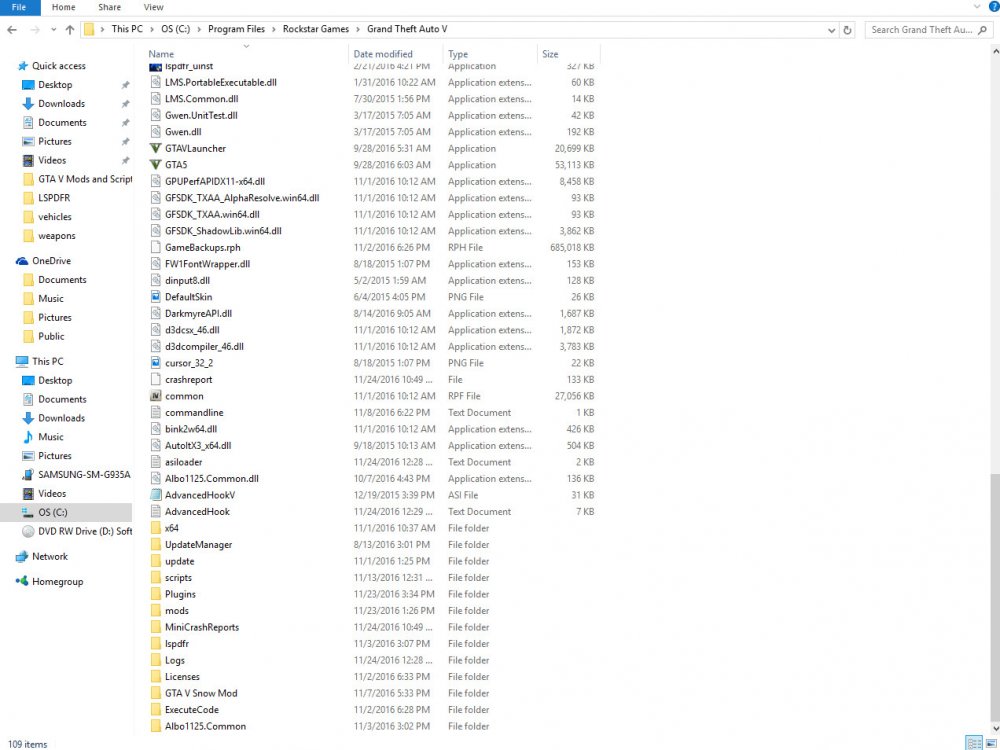Select vehicles in Quick access list
1000x750 pixels.
[x=55, y=217]
